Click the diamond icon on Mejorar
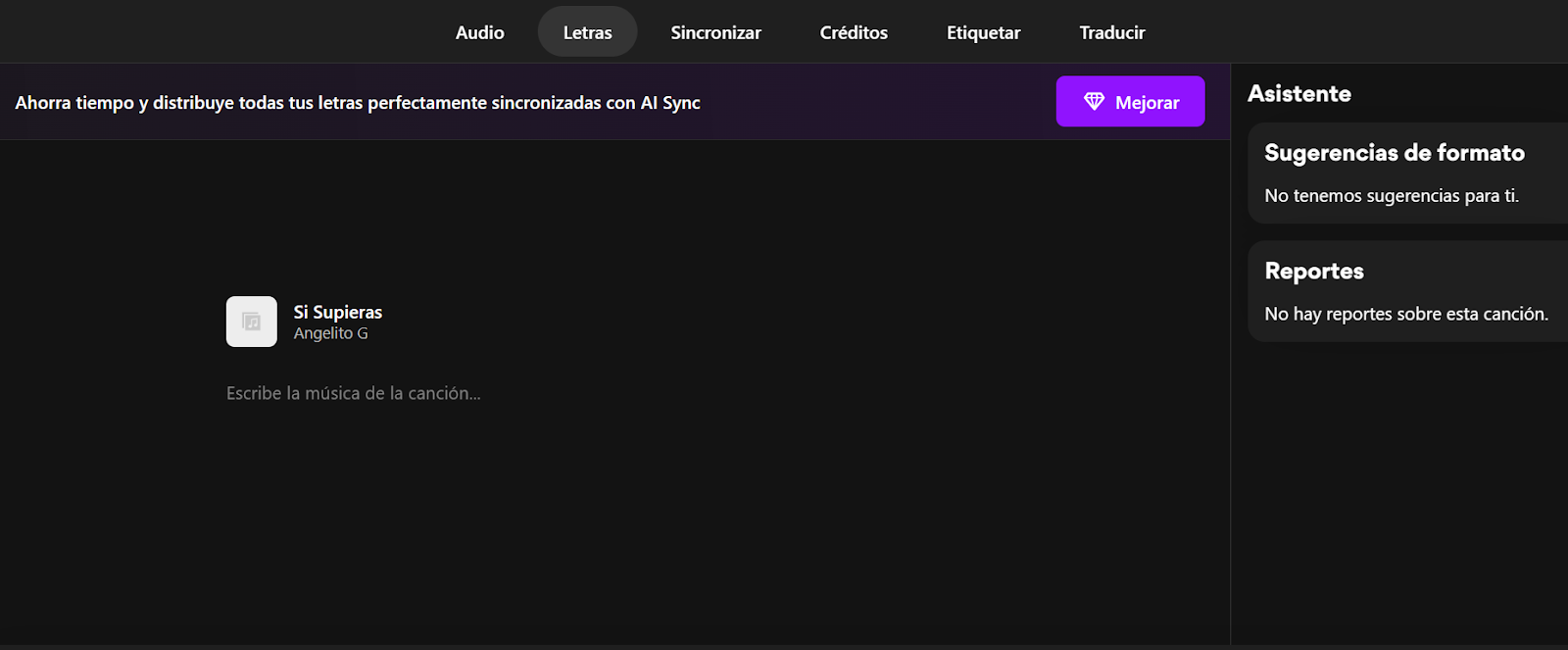The width and height of the screenshot is (1568, 650). pyautogui.click(x=1094, y=101)
